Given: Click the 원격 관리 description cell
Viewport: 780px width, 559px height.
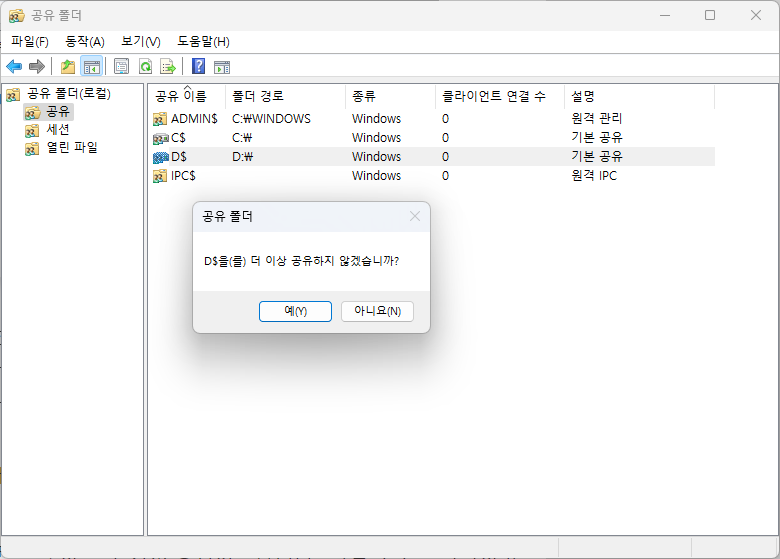Looking at the screenshot, I should (596, 118).
